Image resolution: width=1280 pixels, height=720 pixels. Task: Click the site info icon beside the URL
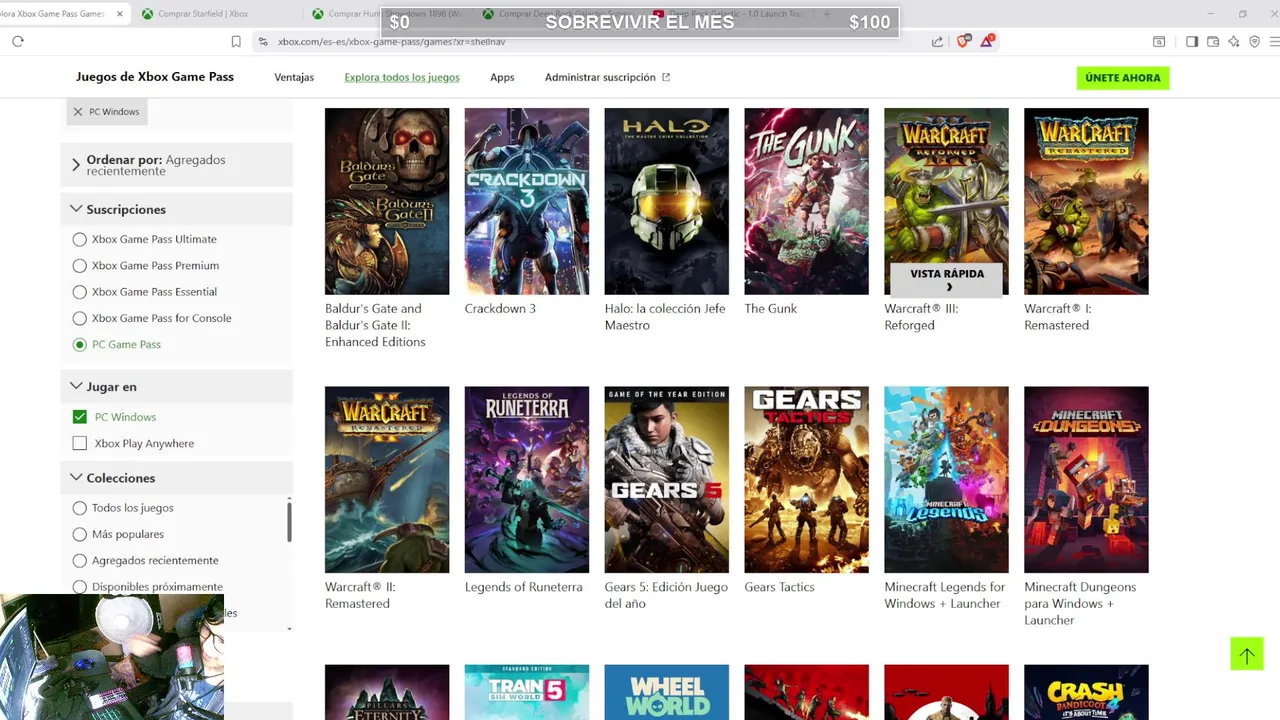tap(263, 41)
